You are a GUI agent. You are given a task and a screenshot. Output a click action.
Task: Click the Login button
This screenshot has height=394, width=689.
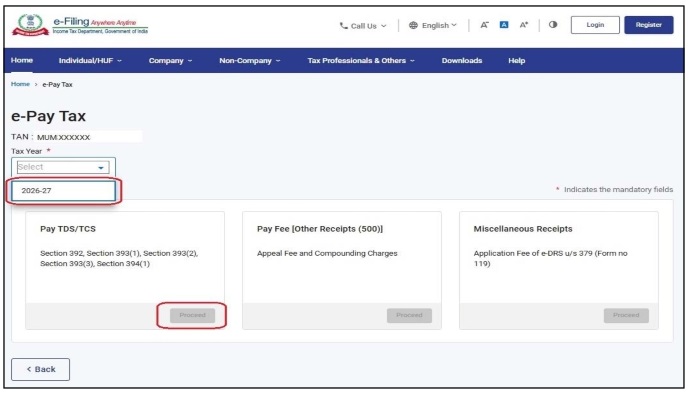click(595, 25)
